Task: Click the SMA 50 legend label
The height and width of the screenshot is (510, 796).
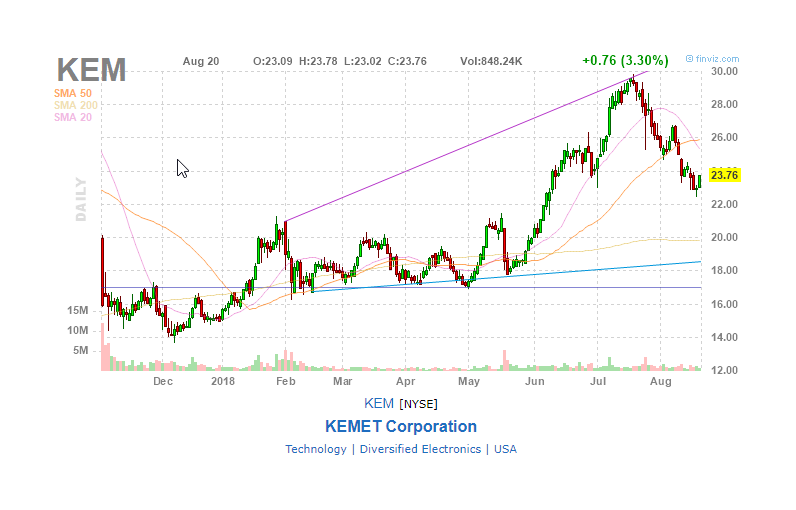Action: click(73, 93)
